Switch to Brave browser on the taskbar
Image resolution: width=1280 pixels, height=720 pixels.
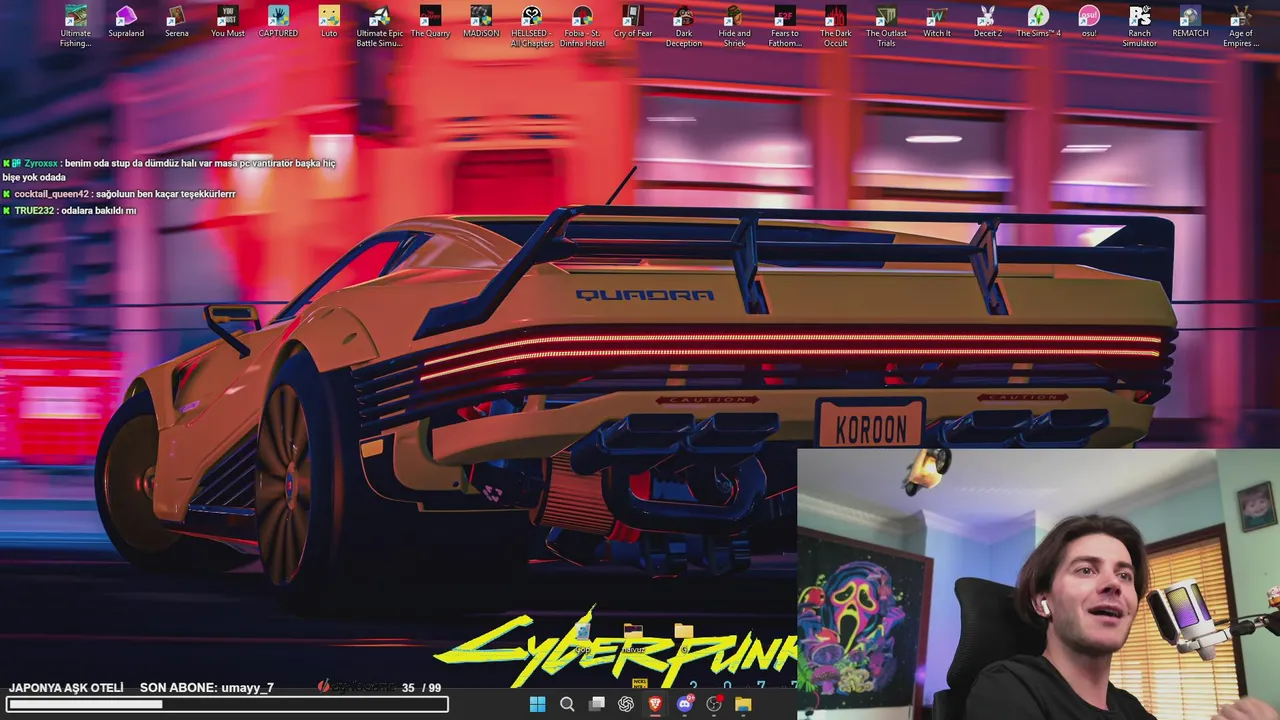click(x=655, y=704)
